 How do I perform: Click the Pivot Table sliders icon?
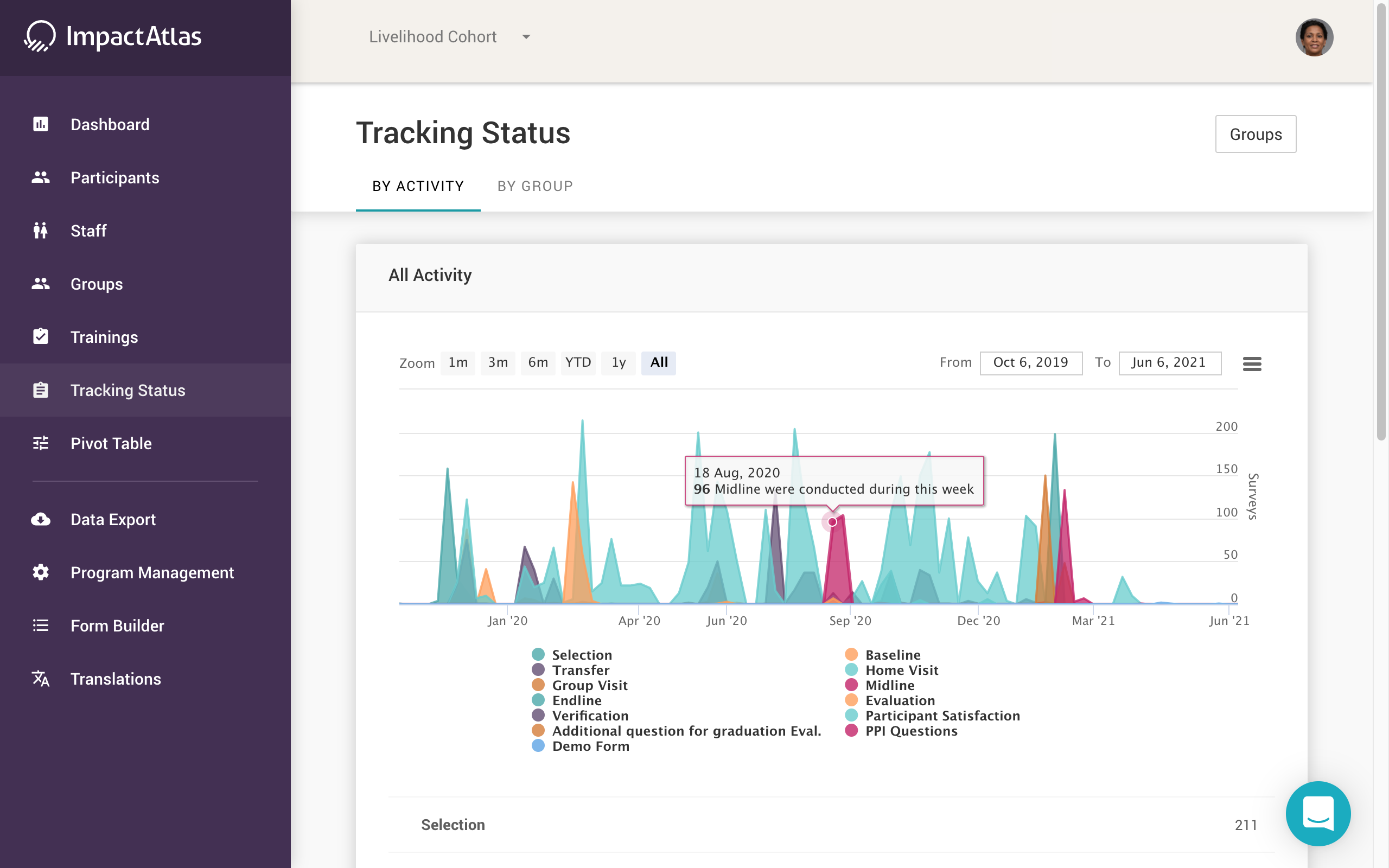tap(40, 443)
